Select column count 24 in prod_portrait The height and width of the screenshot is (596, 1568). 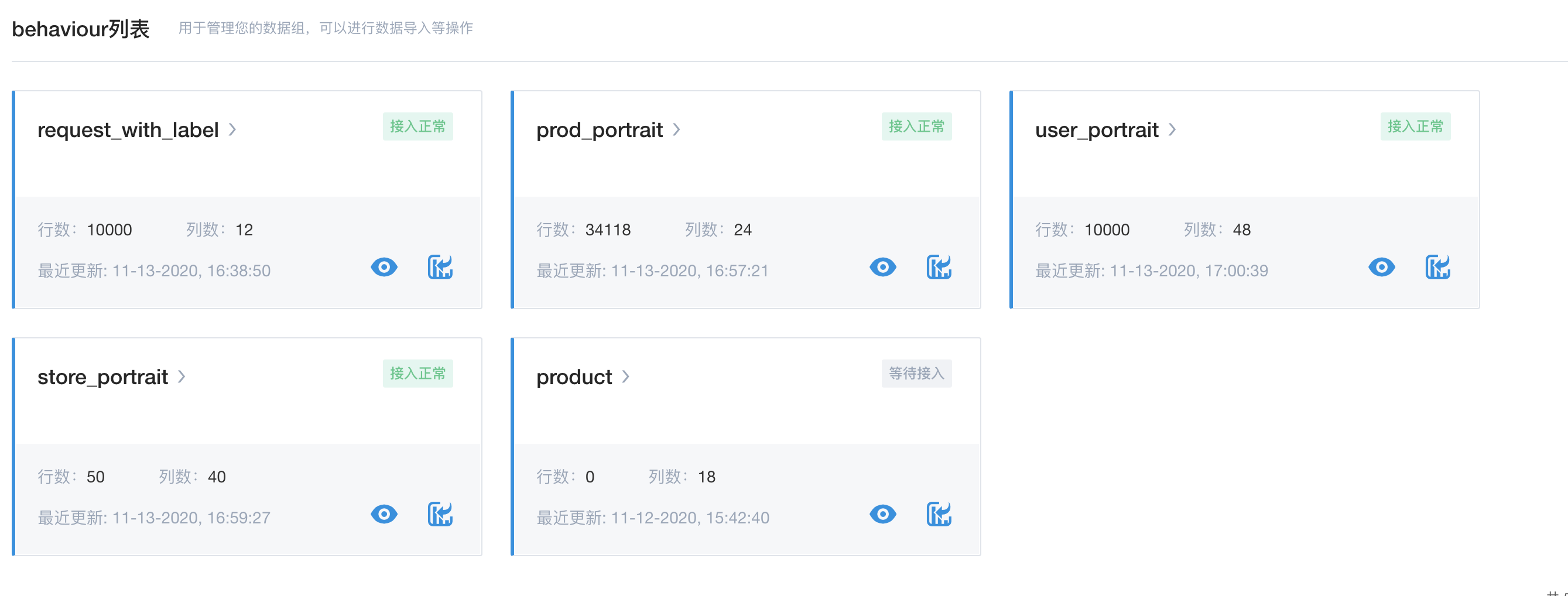[x=742, y=230]
